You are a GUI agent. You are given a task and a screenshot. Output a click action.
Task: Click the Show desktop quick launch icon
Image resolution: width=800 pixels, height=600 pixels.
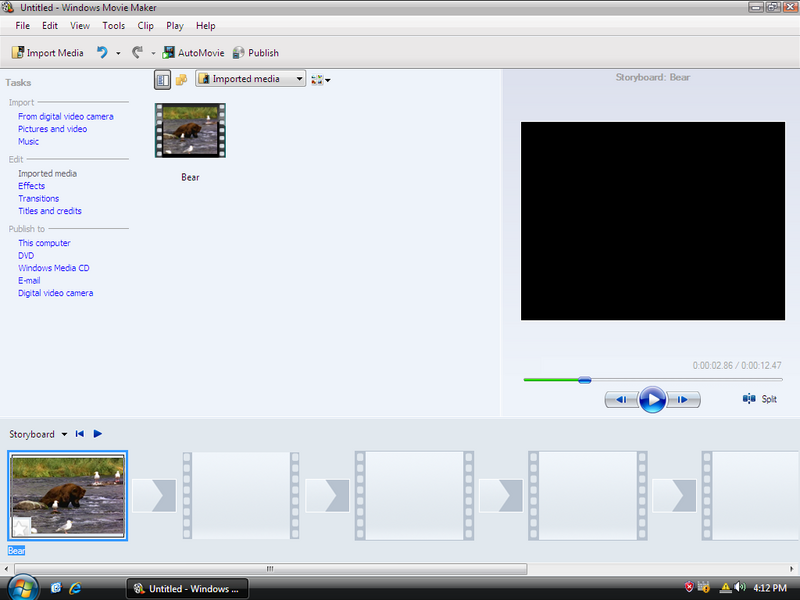click(56, 588)
